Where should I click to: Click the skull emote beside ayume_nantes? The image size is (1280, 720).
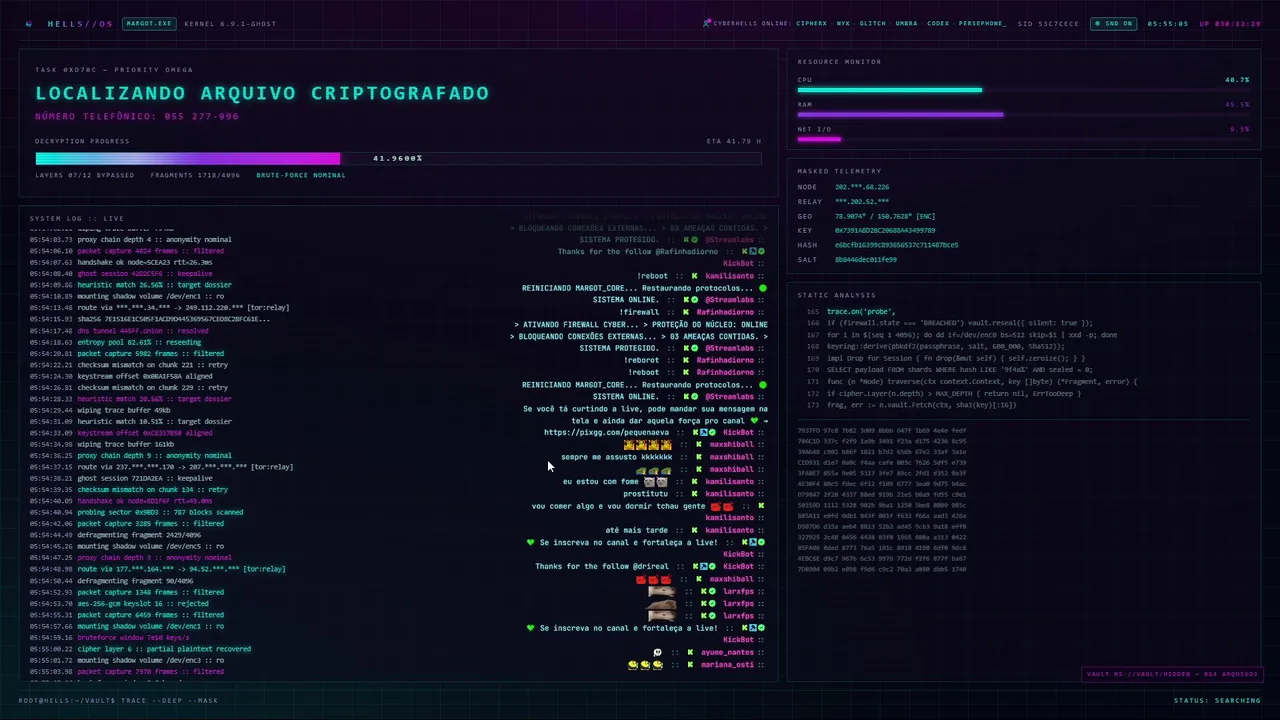click(x=657, y=652)
